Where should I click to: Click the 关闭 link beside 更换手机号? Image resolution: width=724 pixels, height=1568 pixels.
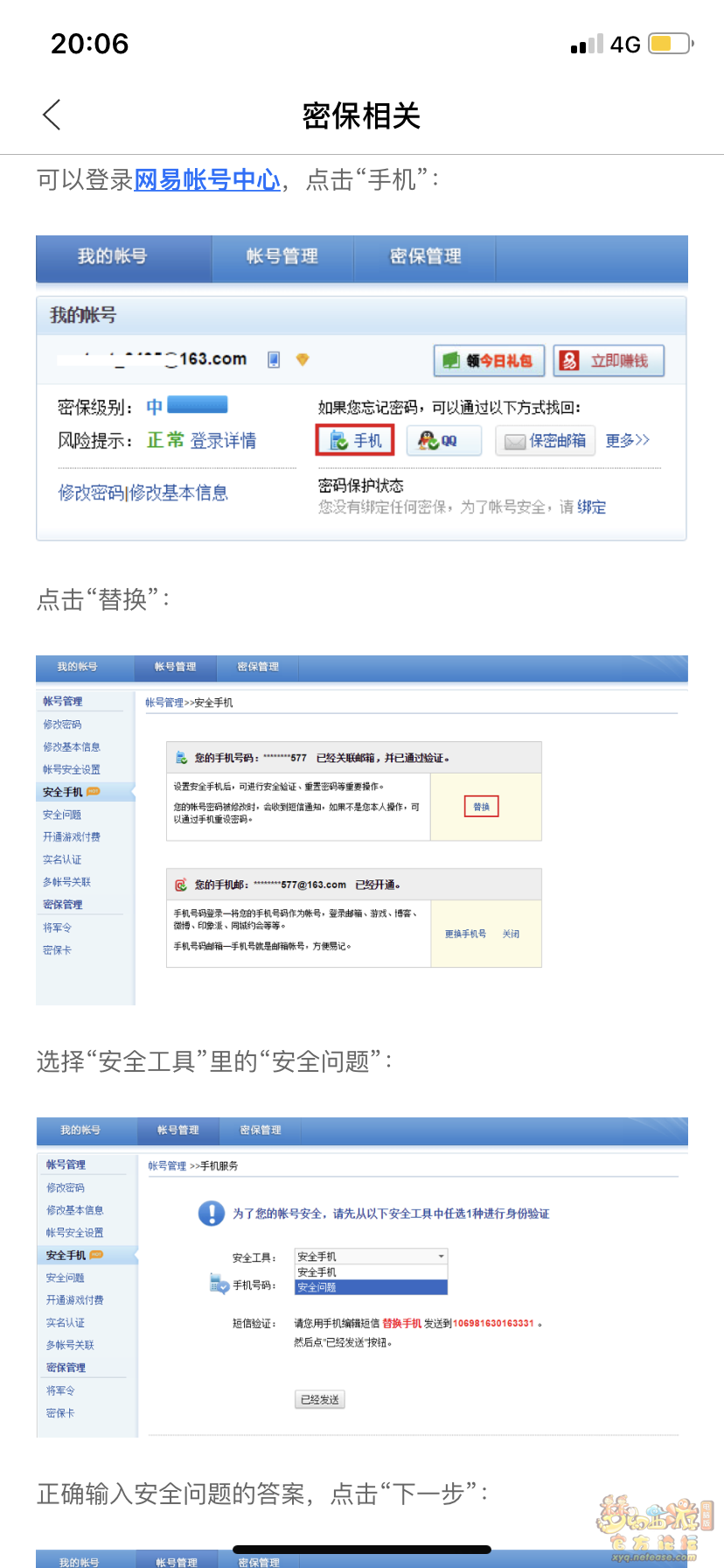coord(511,934)
